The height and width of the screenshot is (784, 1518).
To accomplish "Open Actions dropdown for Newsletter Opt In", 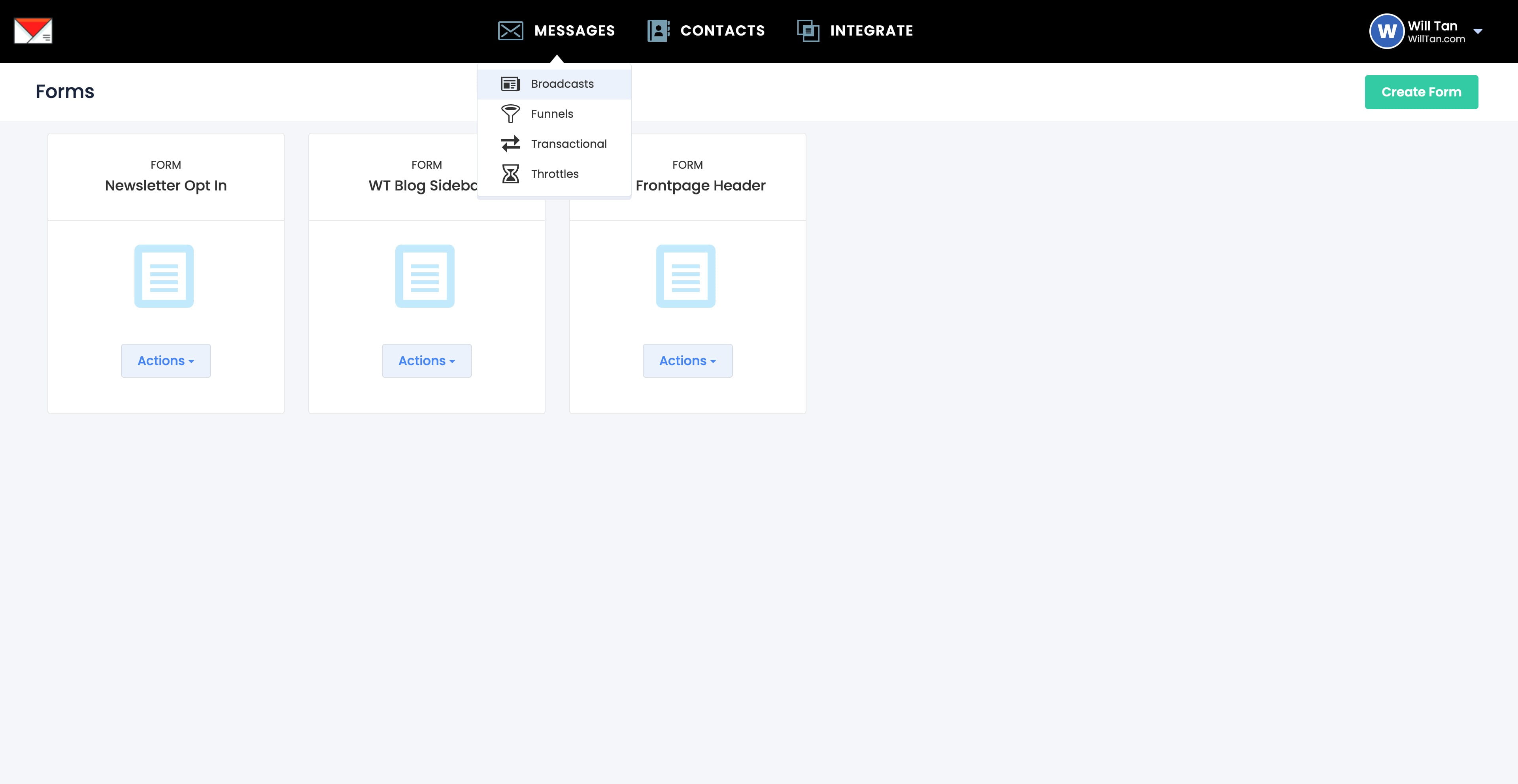I will pyautogui.click(x=166, y=360).
